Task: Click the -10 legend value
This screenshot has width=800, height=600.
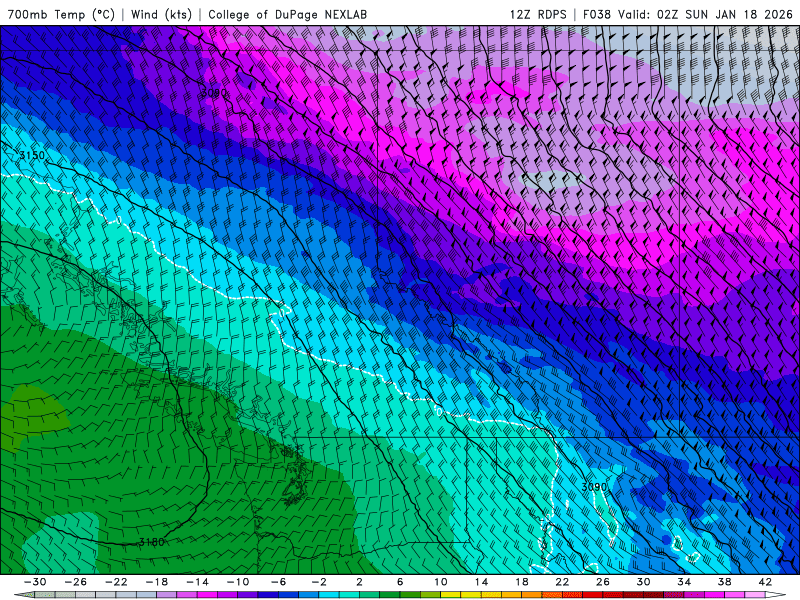Action: coord(238,582)
